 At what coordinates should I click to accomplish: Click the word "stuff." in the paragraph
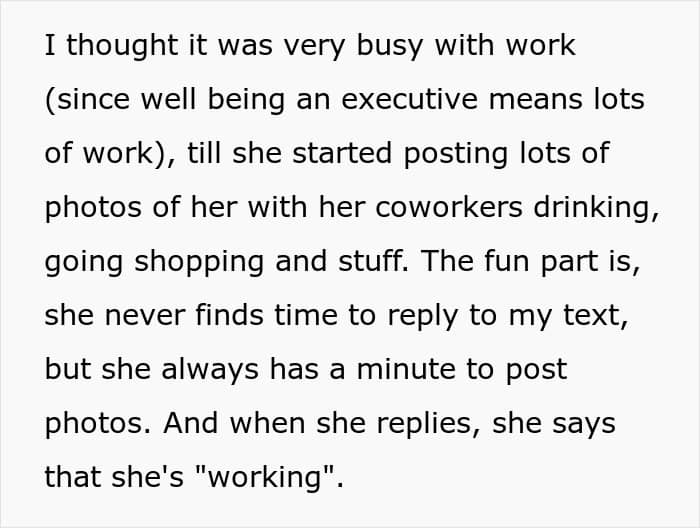[x=373, y=261]
